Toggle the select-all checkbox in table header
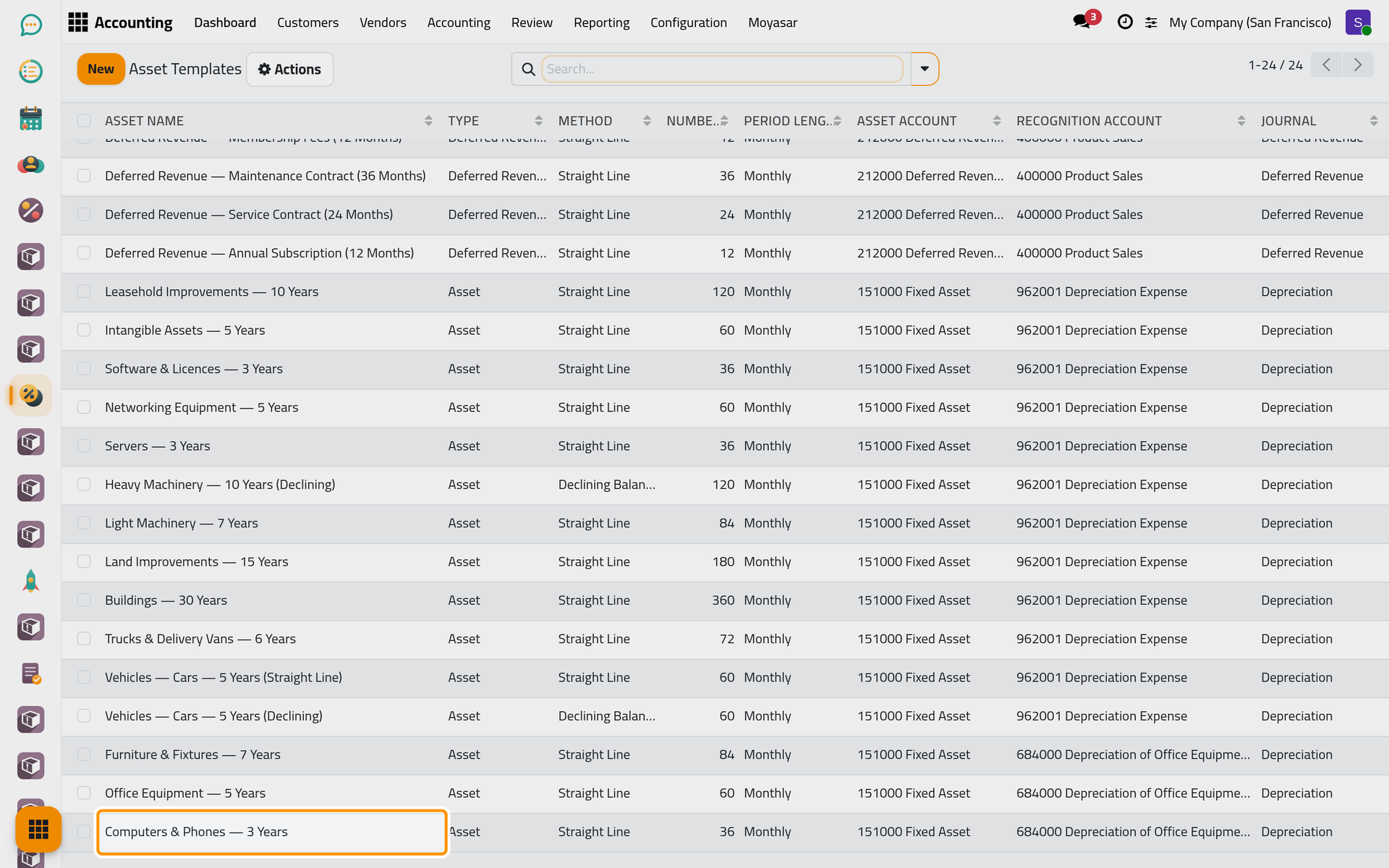 click(x=84, y=121)
